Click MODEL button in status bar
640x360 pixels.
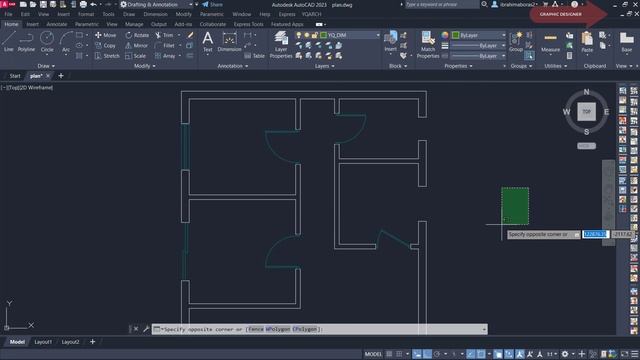click(x=373, y=354)
